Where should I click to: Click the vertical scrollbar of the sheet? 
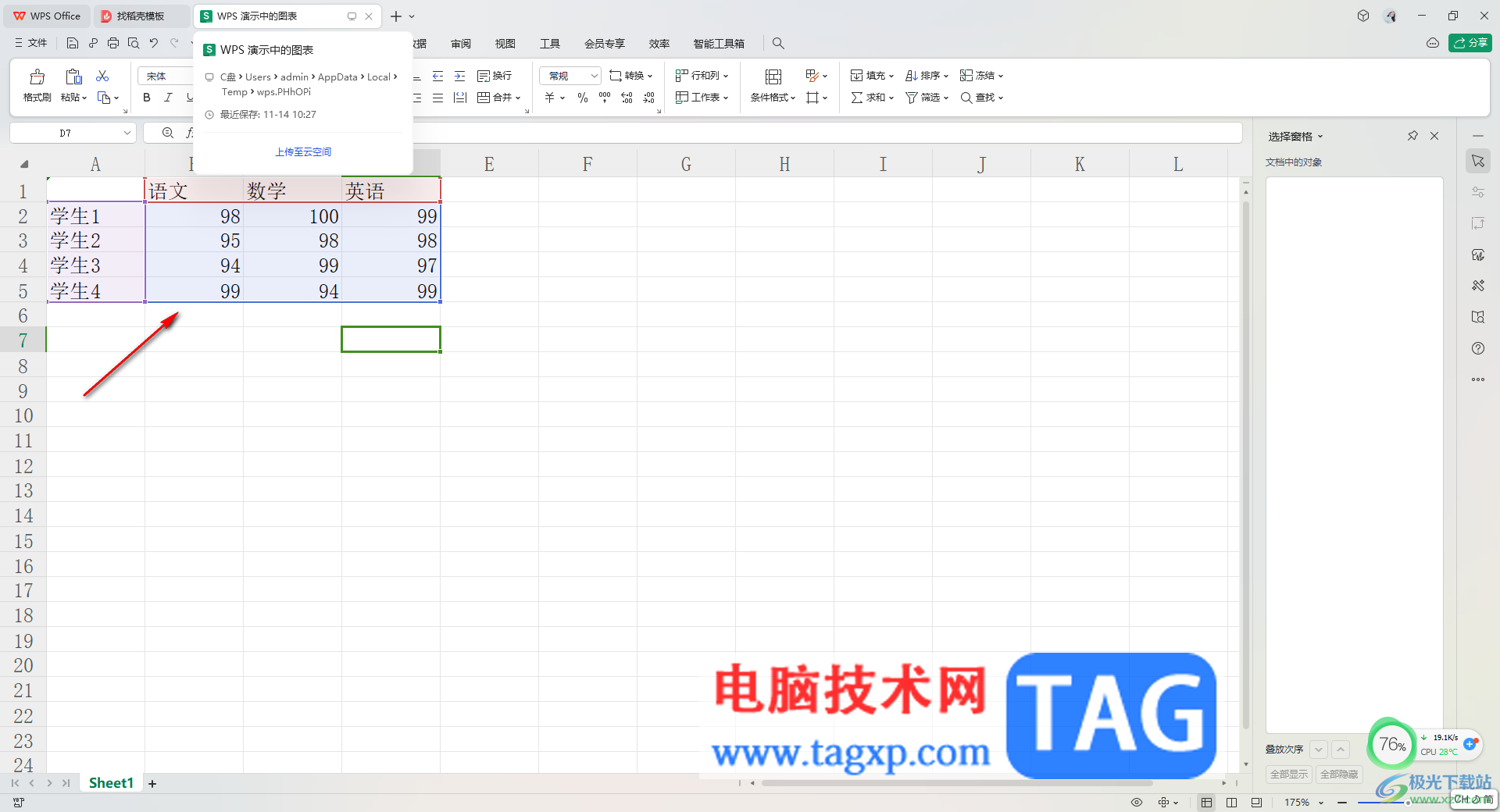[1246, 465]
